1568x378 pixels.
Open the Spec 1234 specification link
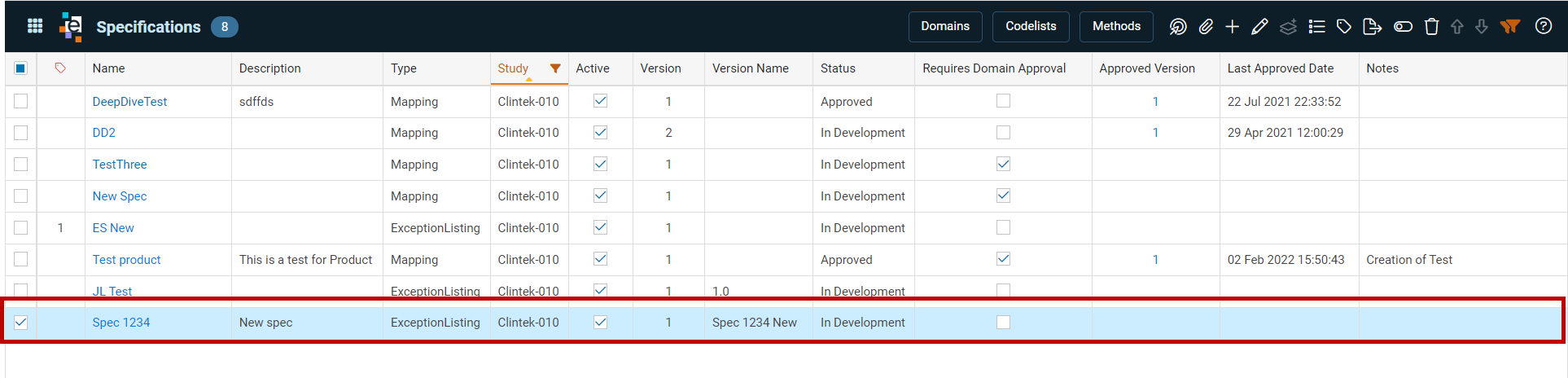(x=121, y=323)
